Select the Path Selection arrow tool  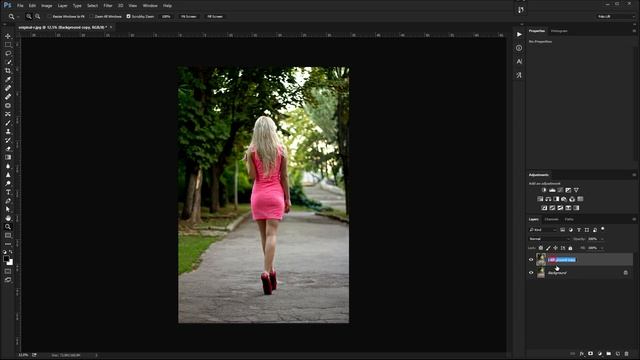click(x=8, y=209)
